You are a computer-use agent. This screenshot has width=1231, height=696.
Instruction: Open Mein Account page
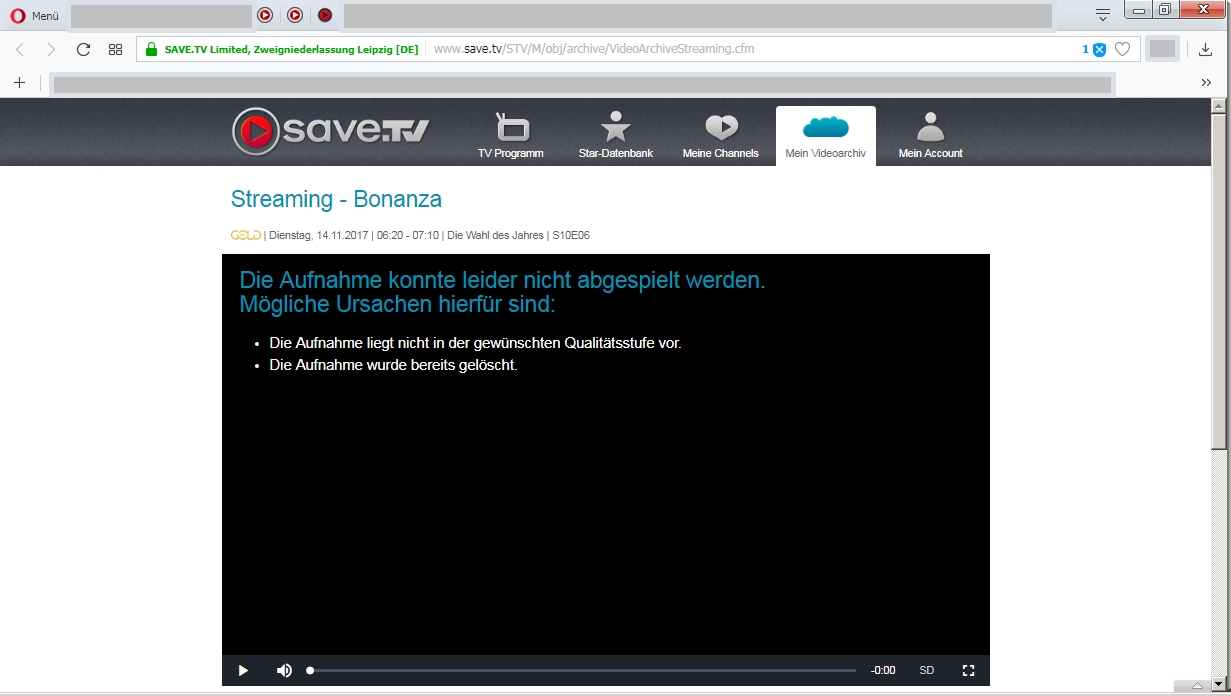pos(930,135)
